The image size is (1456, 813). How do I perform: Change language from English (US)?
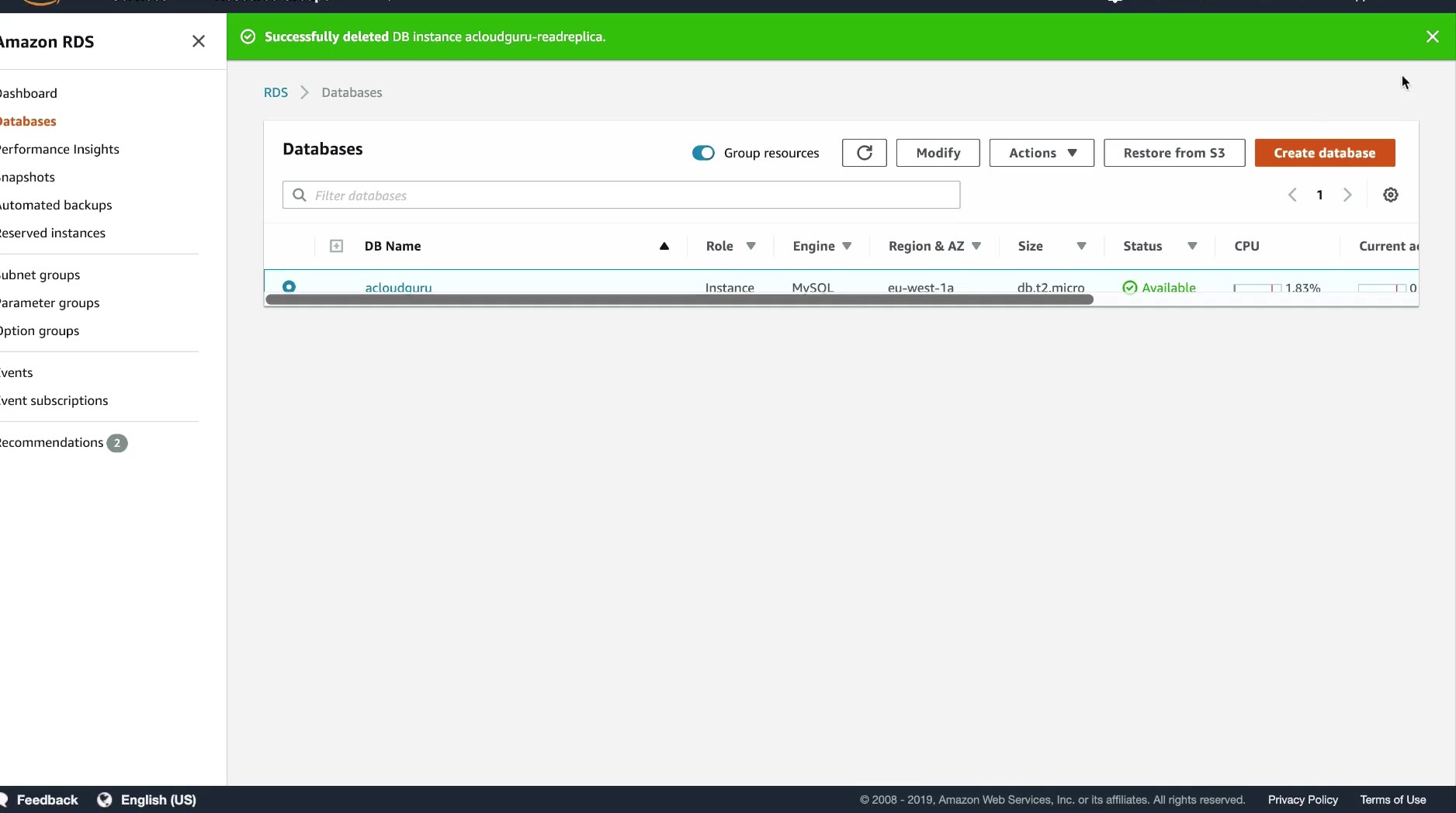[158, 800]
